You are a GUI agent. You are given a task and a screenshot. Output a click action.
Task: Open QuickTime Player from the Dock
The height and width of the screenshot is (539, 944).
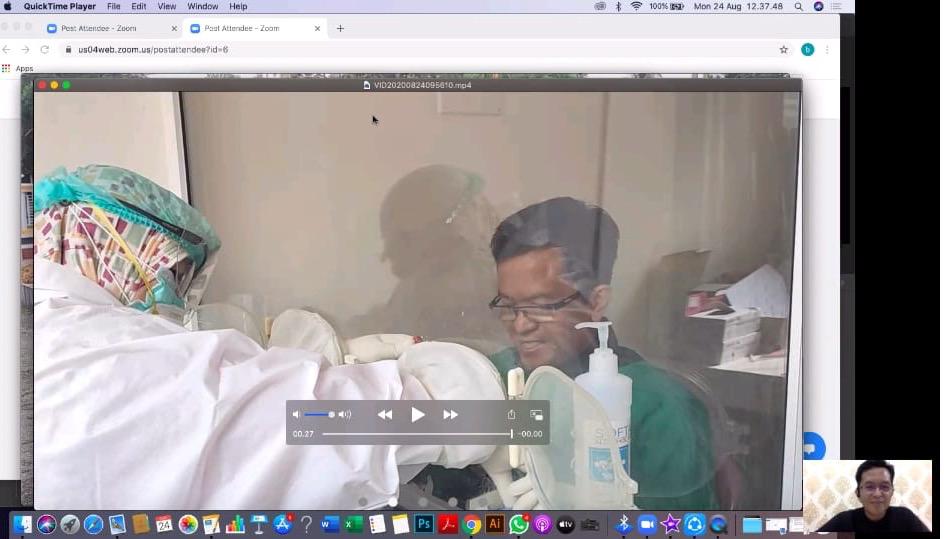718,524
